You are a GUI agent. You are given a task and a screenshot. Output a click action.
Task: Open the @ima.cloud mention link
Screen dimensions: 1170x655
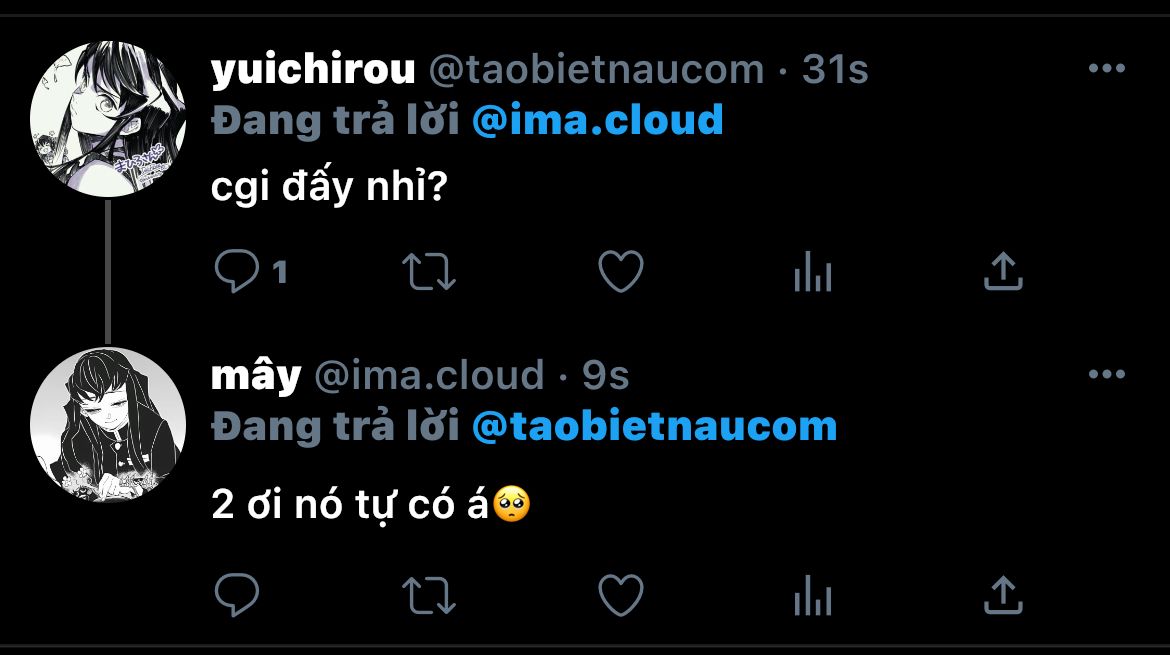coord(597,120)
